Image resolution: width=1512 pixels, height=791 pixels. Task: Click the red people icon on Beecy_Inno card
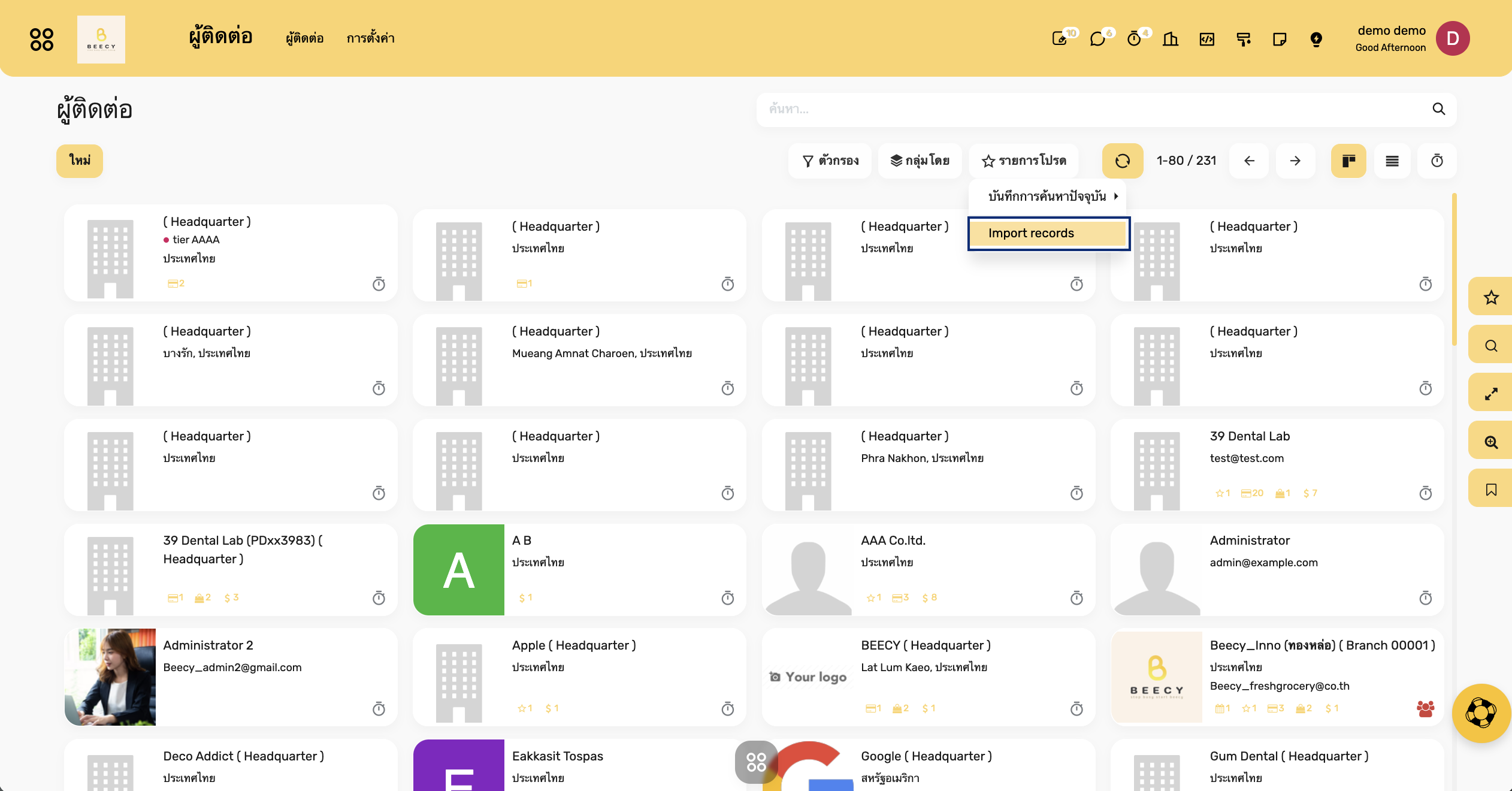(x=1425, y=708)
